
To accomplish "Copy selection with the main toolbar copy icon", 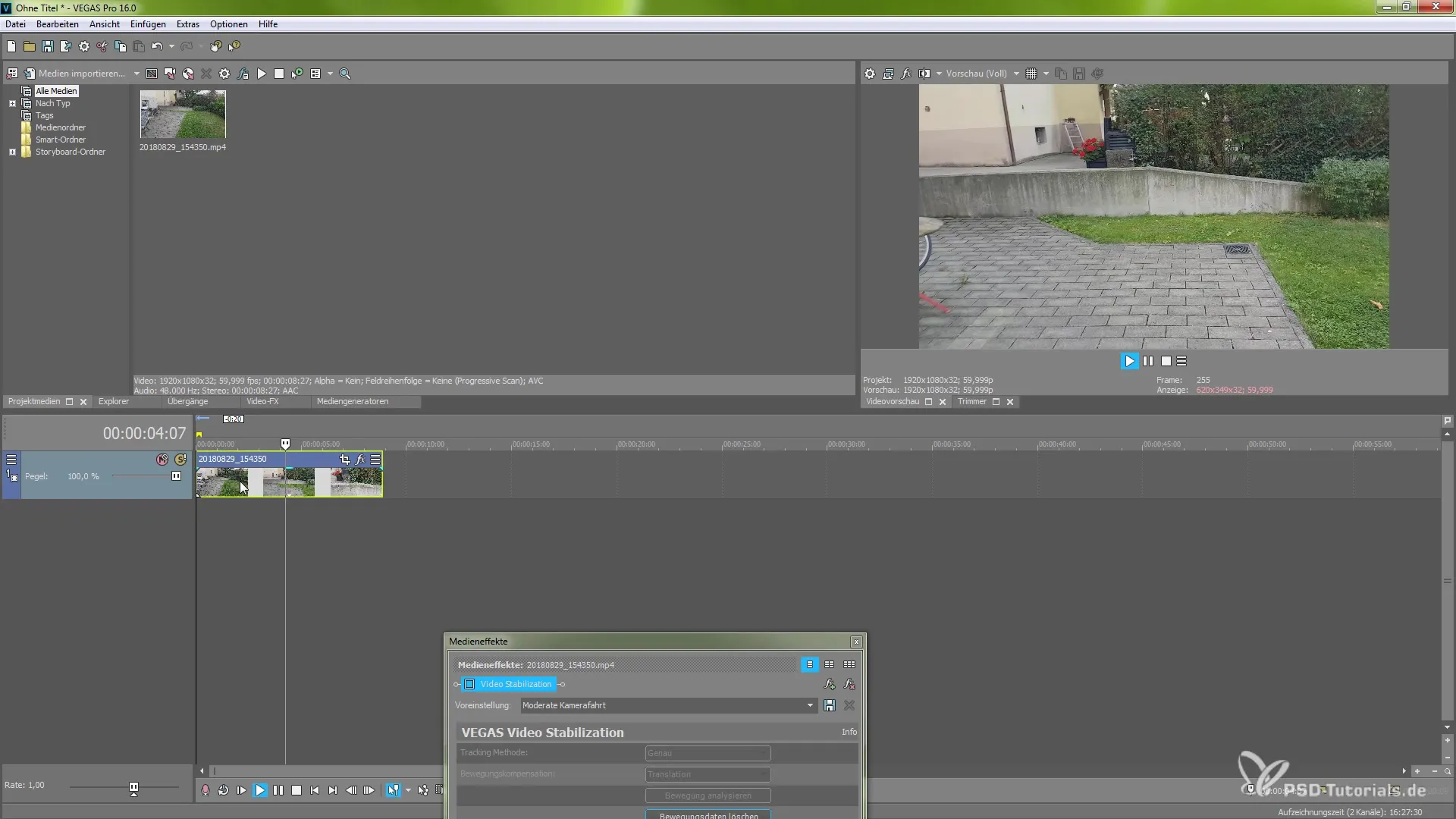I will 121,46.
